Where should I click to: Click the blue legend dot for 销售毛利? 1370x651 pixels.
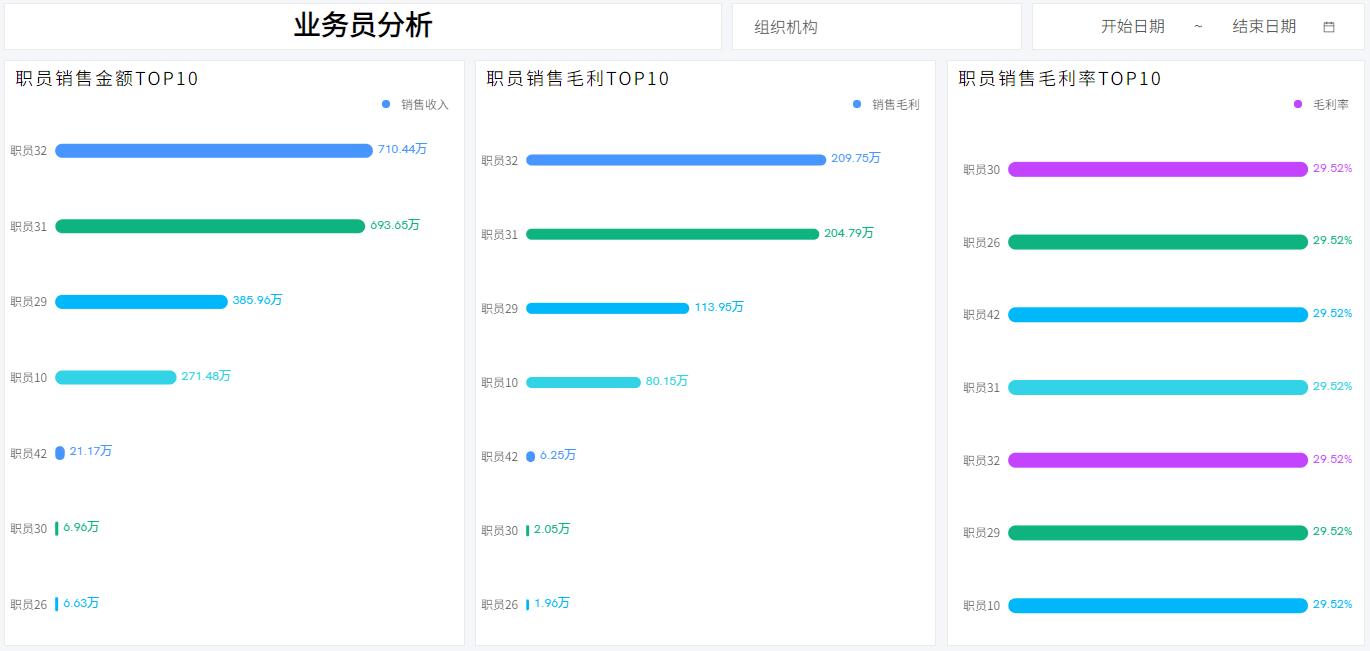(x=855, y=103)
